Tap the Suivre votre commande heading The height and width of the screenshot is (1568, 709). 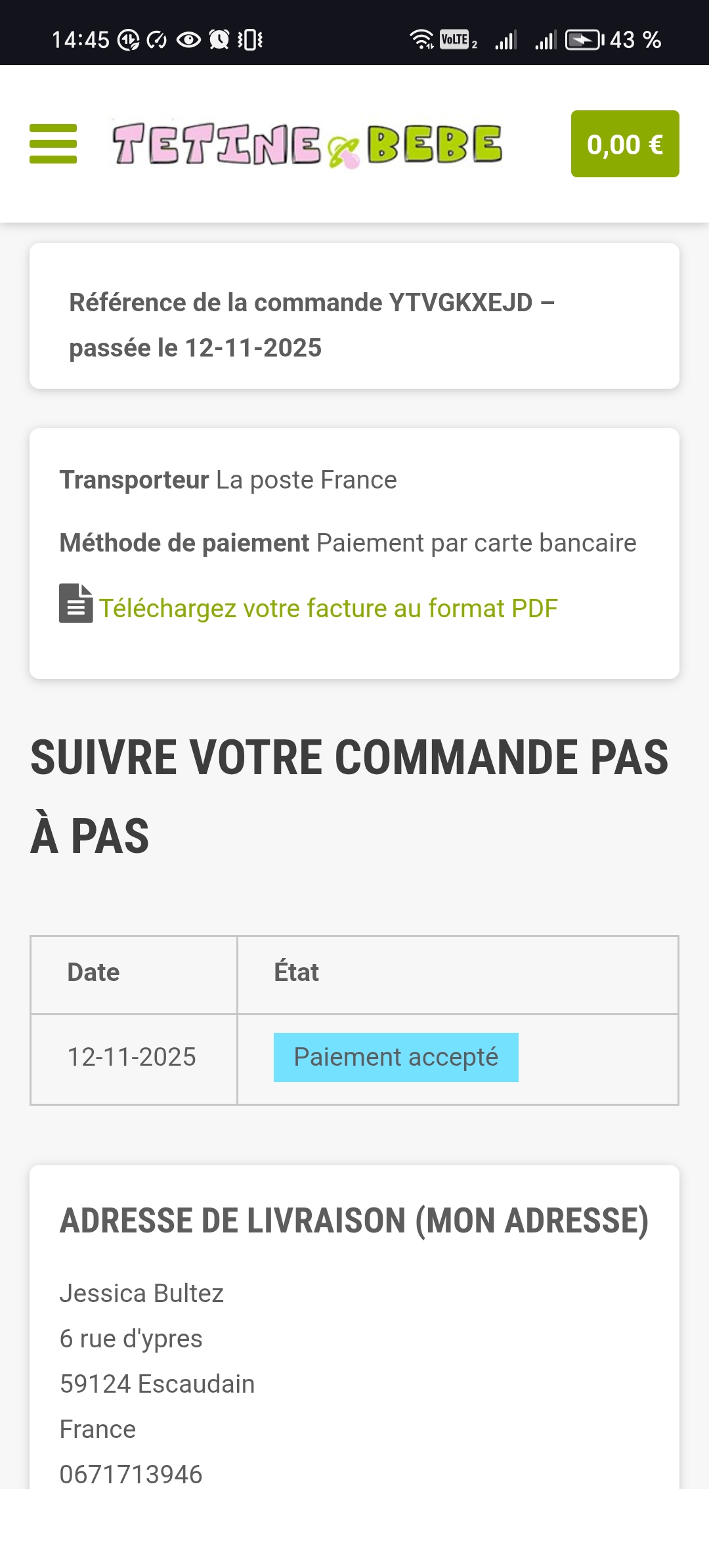tap(349, 796)
